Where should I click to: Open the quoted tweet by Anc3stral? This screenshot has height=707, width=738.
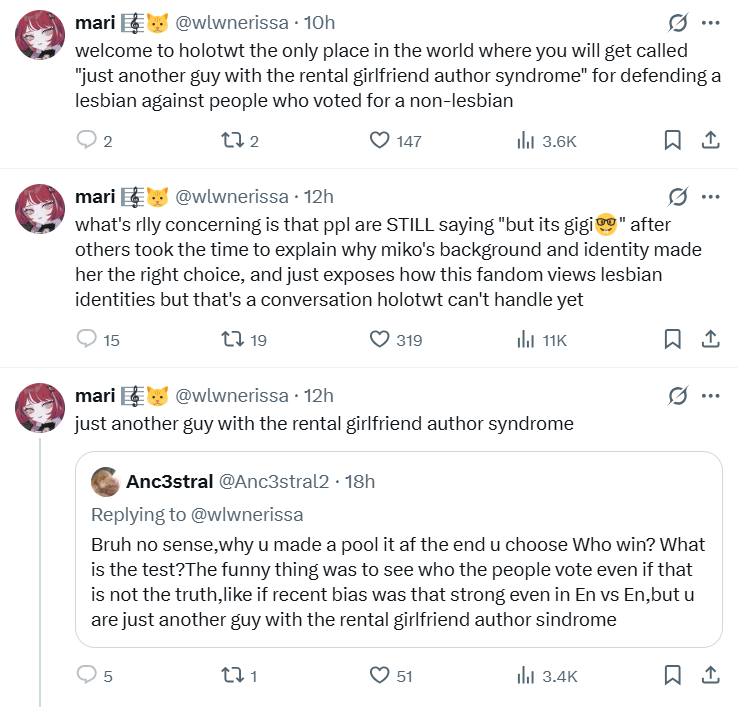(398, 580)
